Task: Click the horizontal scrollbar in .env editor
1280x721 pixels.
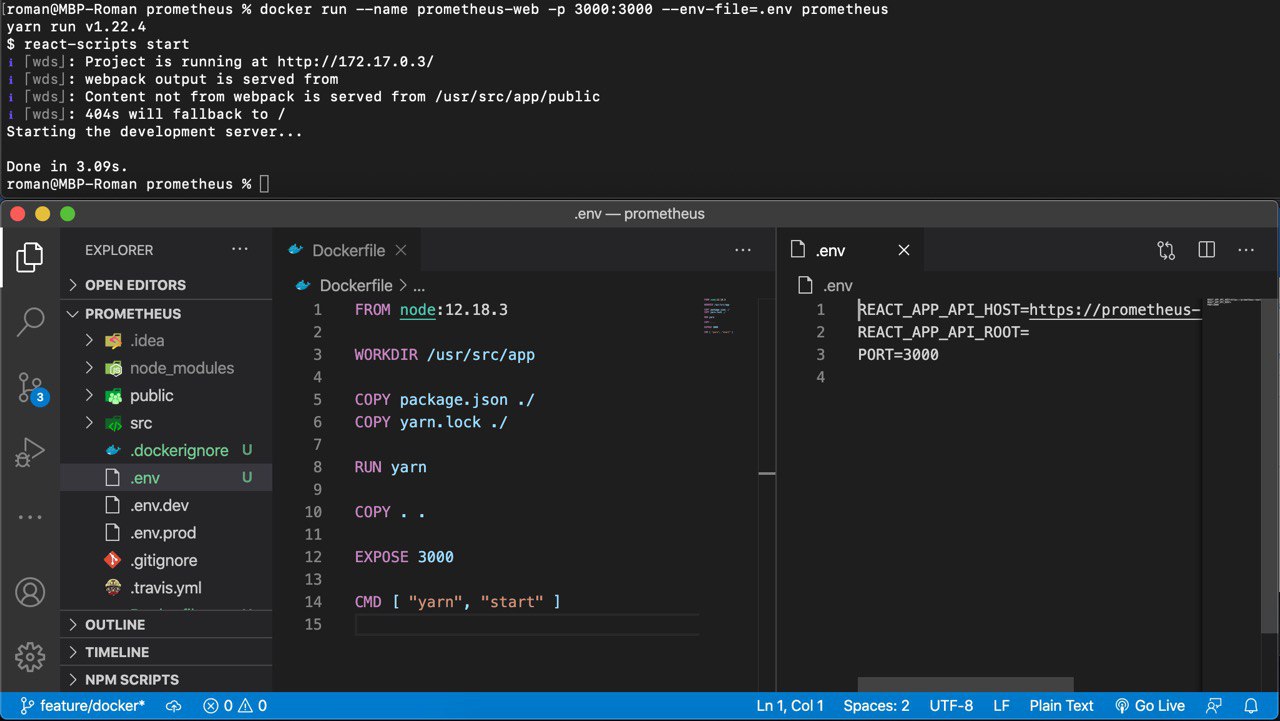Action: (x=966, y=685)
